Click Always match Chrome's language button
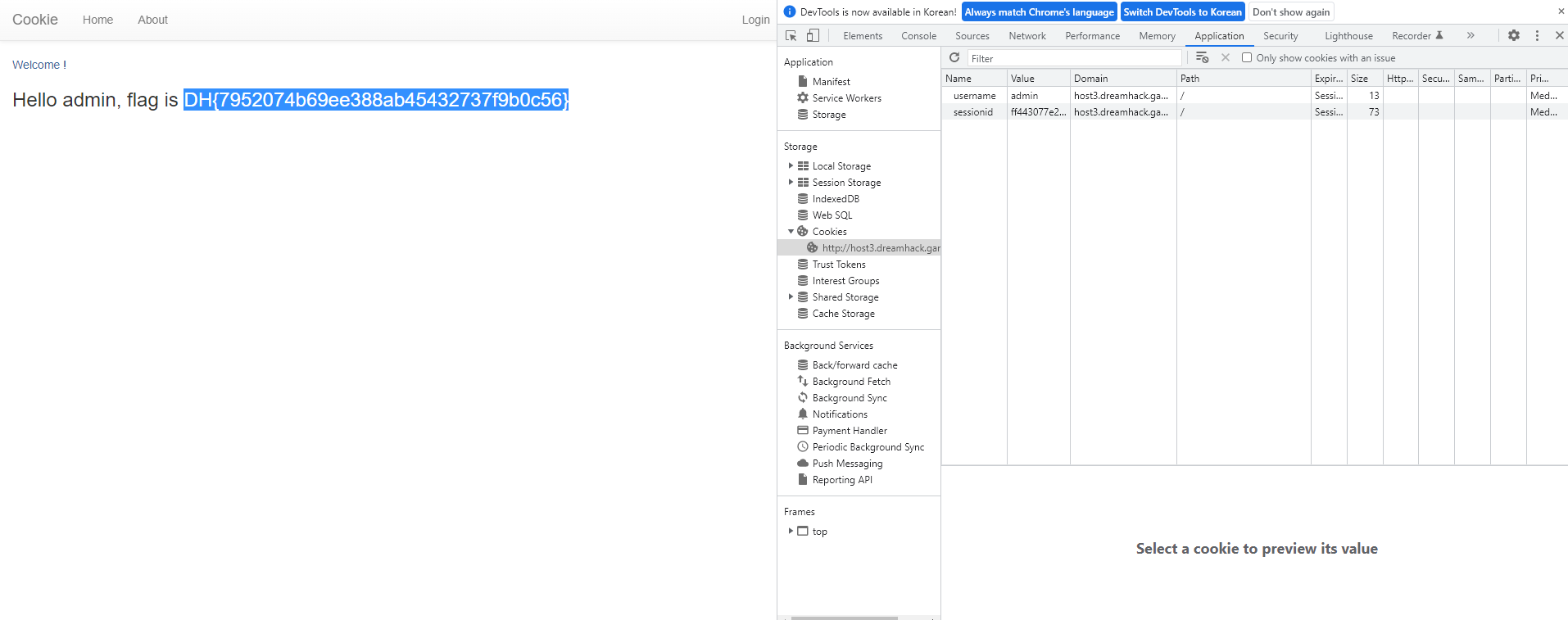The width and height of the screenshot is (1568, 620). [x=1039, y=11]
